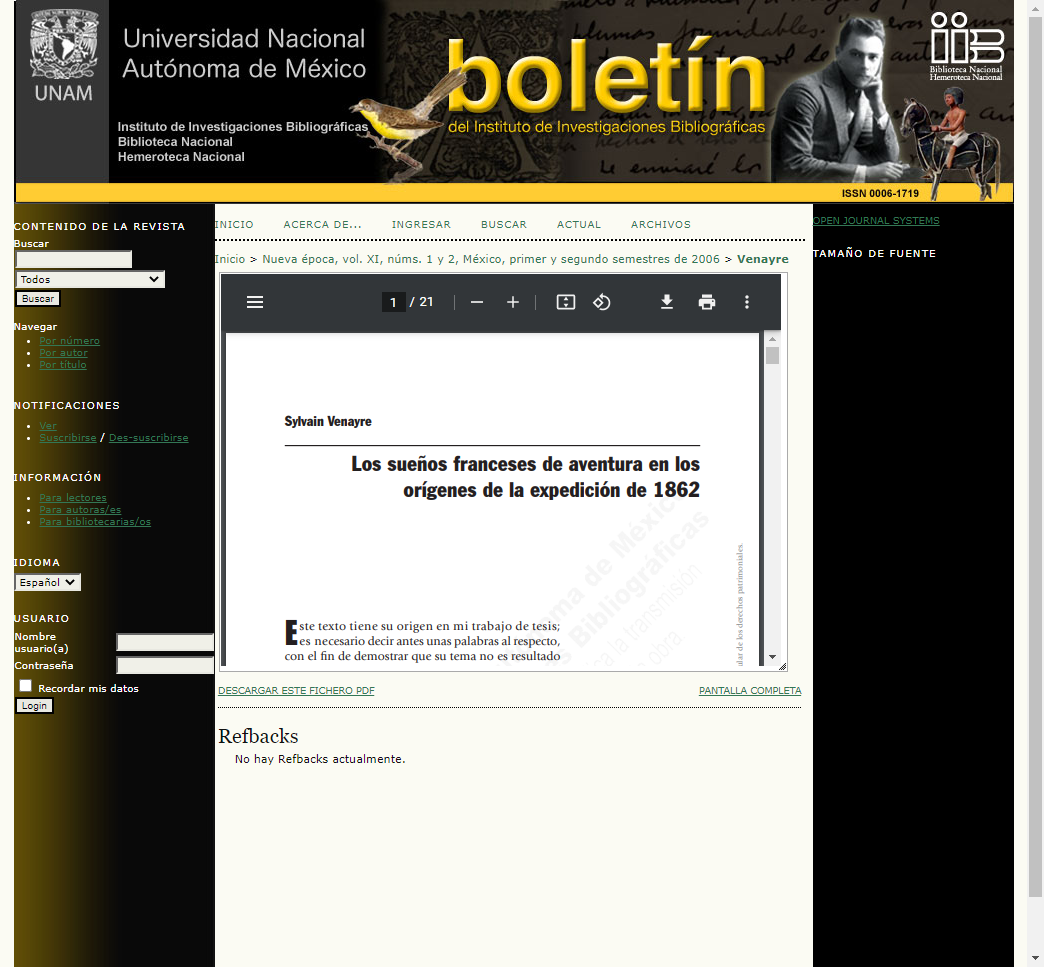
Task: Open ARCHIVOS menu item
Action: (660, 224)
